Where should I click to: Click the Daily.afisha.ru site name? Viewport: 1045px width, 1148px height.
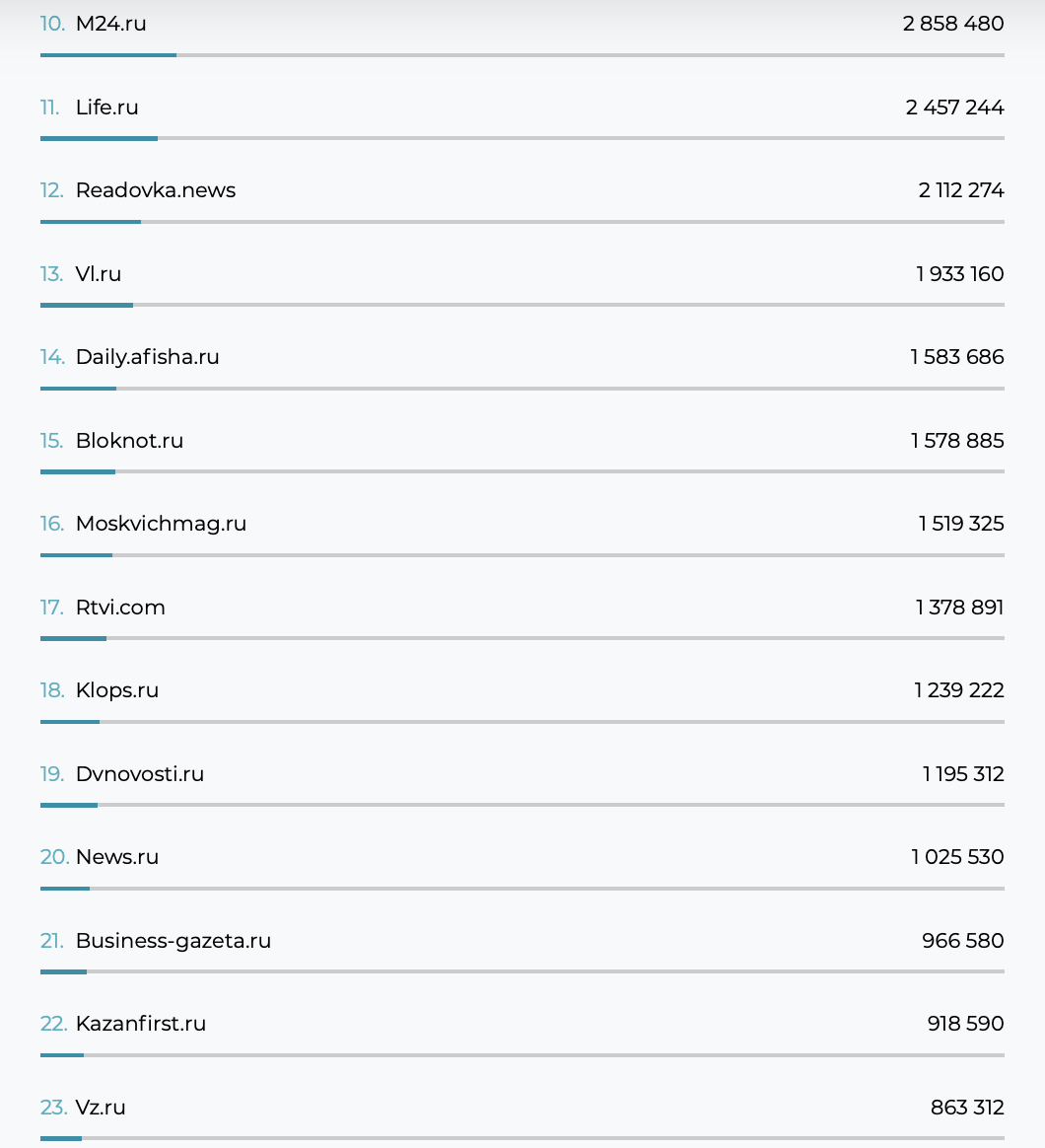(147, 357)
